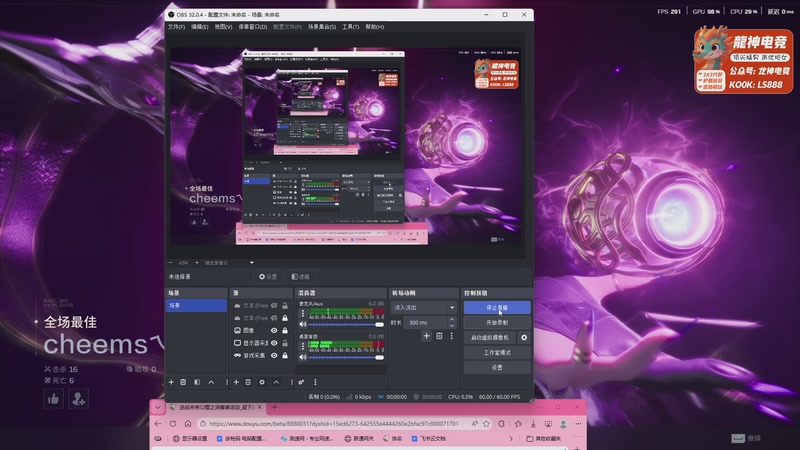Open the 文件(F) menu
The image size is (800, 450).
176,27
